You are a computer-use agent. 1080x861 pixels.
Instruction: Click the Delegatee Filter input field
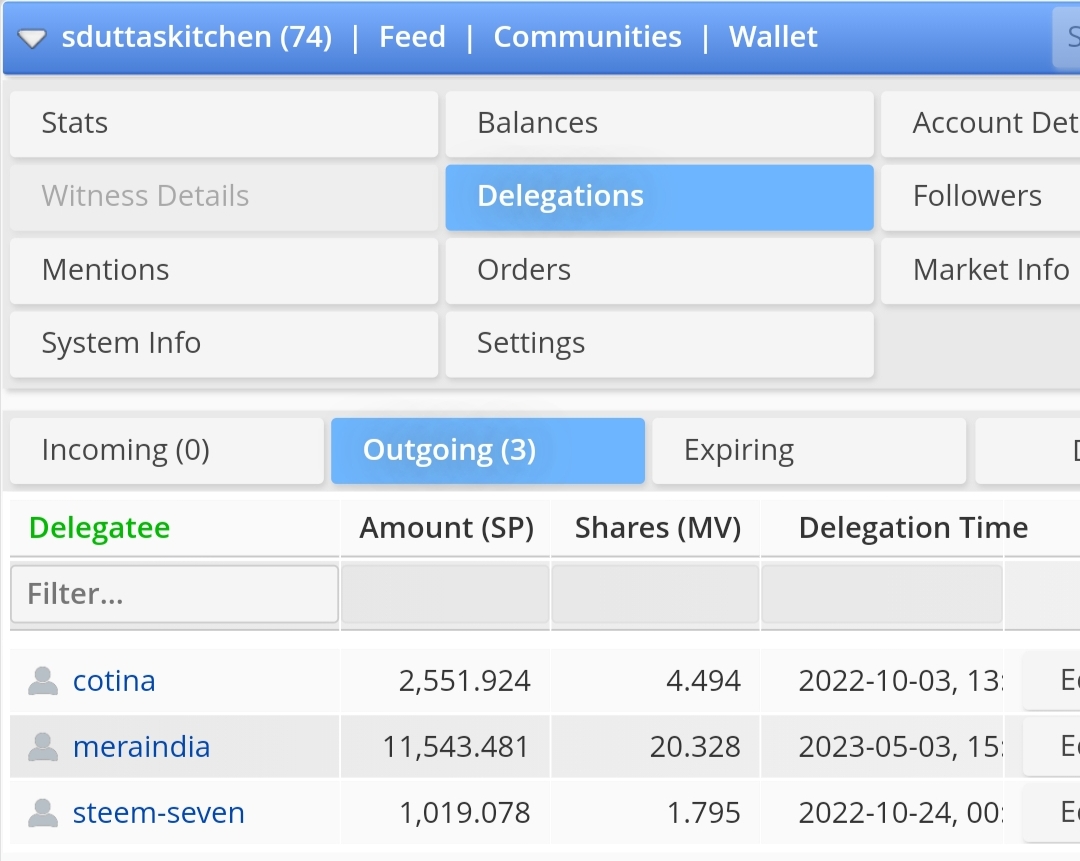174,594
